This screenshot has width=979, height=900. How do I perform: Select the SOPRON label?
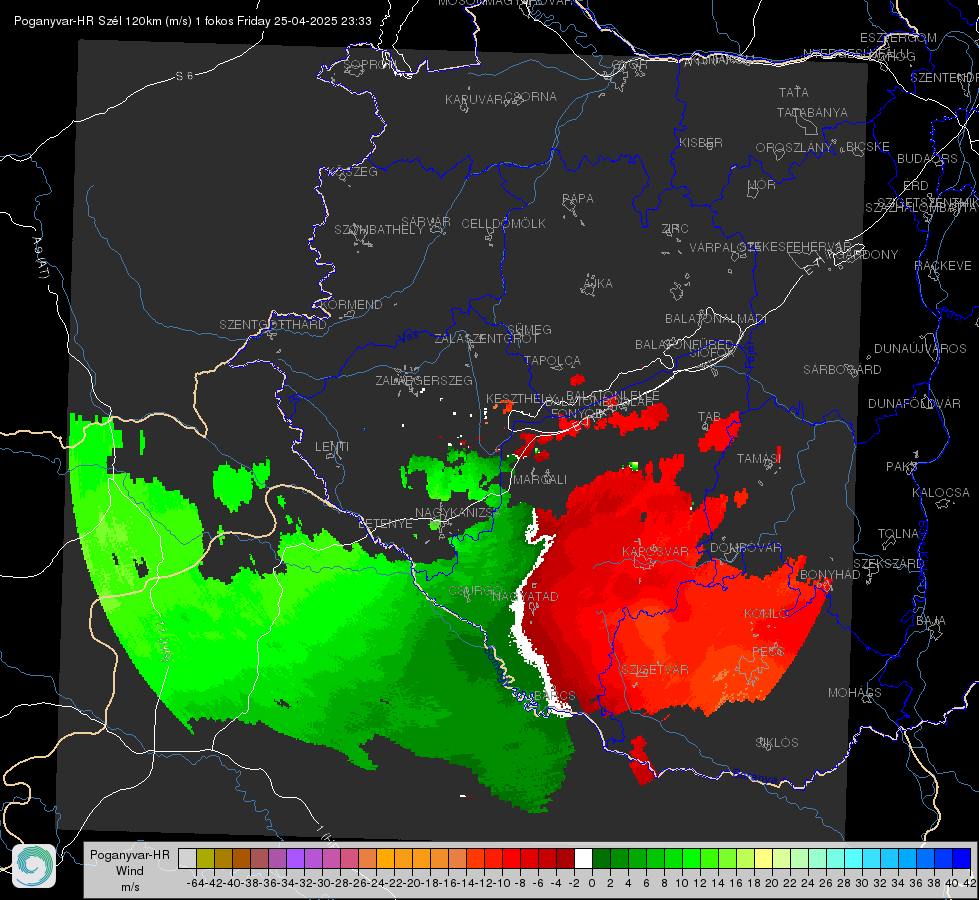tap(368, 64)
